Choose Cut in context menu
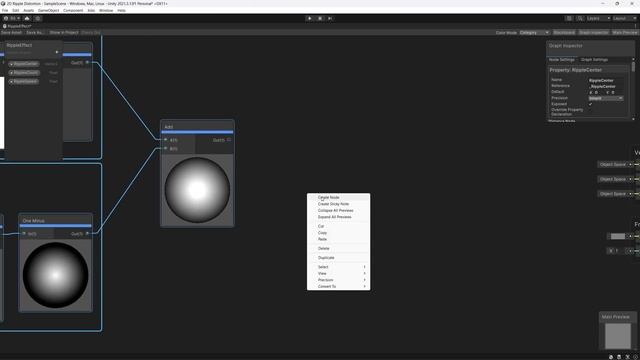This screenshot has width=640, height=360. [338, 226]
